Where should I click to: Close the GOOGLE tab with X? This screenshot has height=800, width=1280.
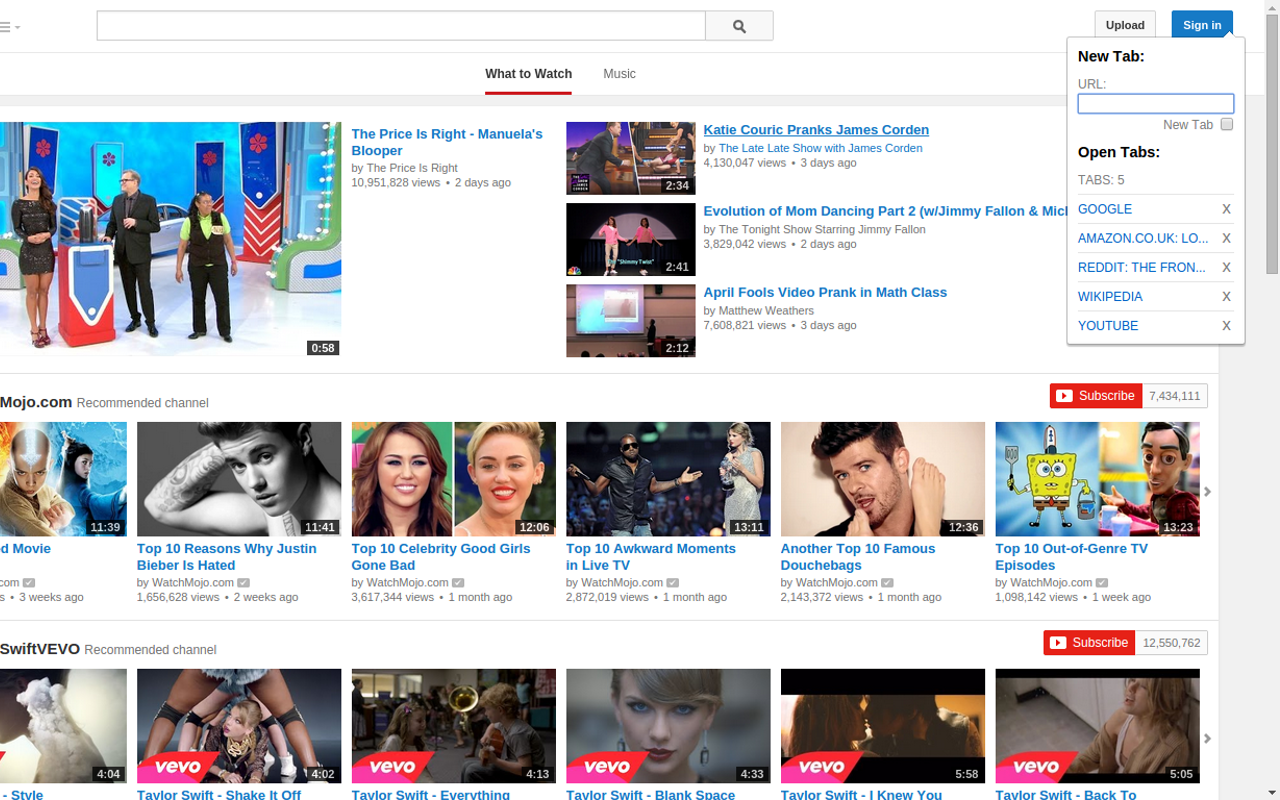pyautogui.click(x=1226, y=209)
